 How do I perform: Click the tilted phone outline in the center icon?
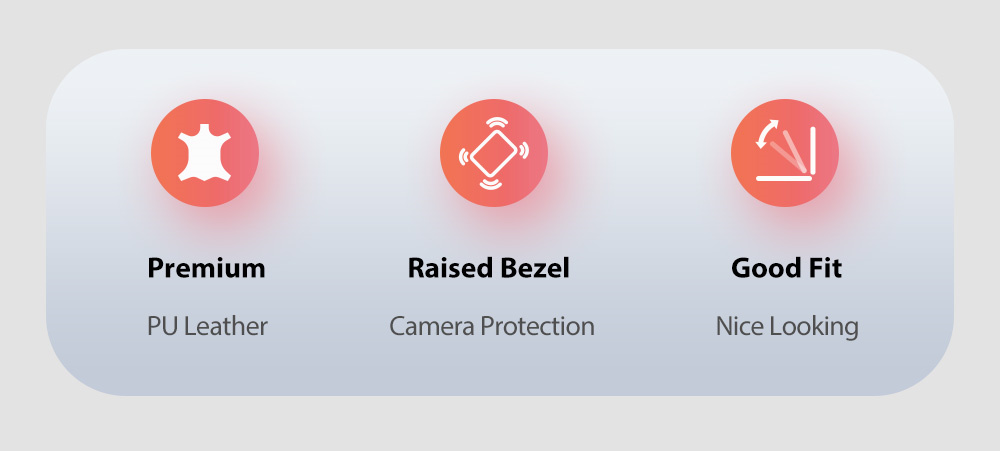[x=494, y=154]
